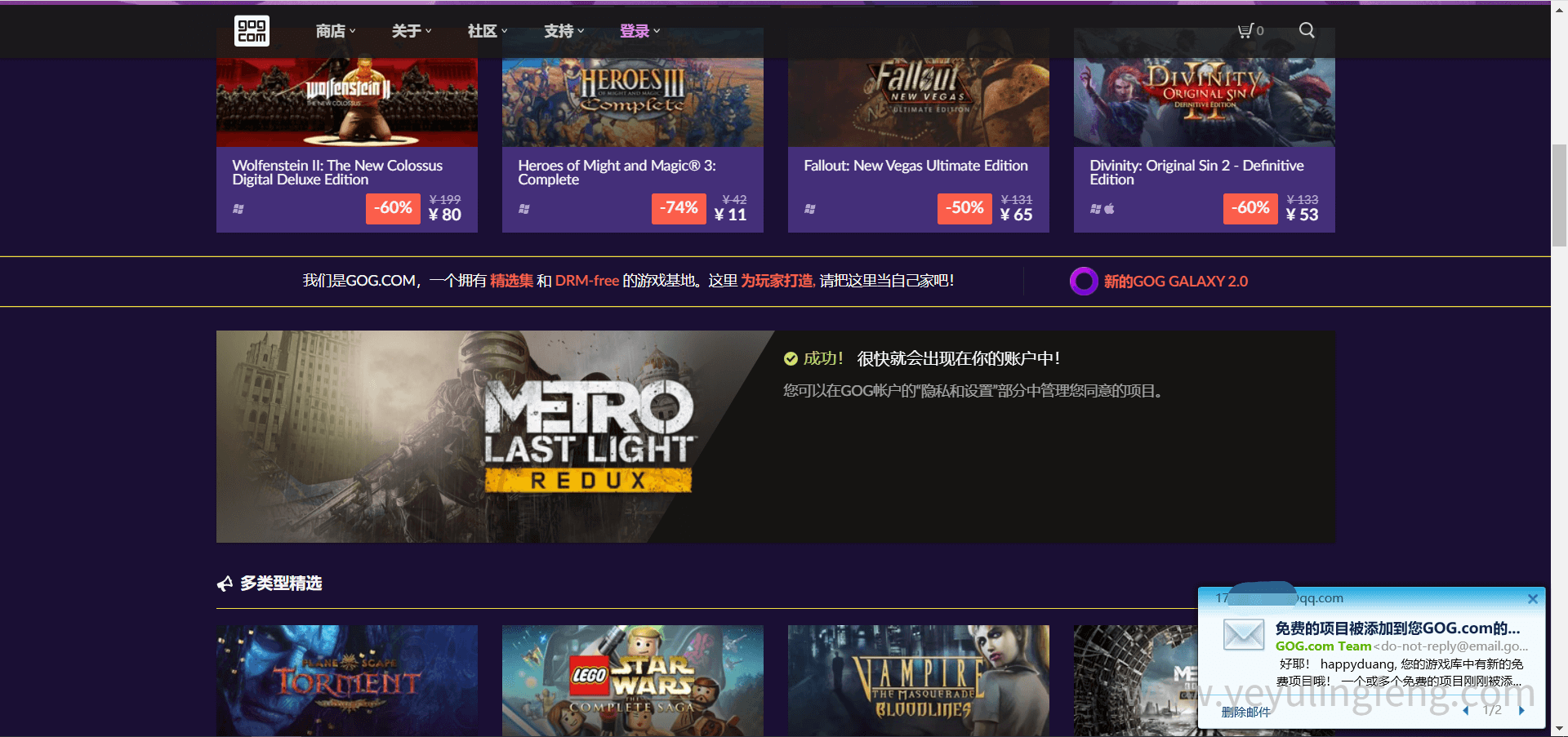1568x737 pixels.
Task: Open the 新的GOG GALAXY 2.0 link
Action: tap(1176, 282)
